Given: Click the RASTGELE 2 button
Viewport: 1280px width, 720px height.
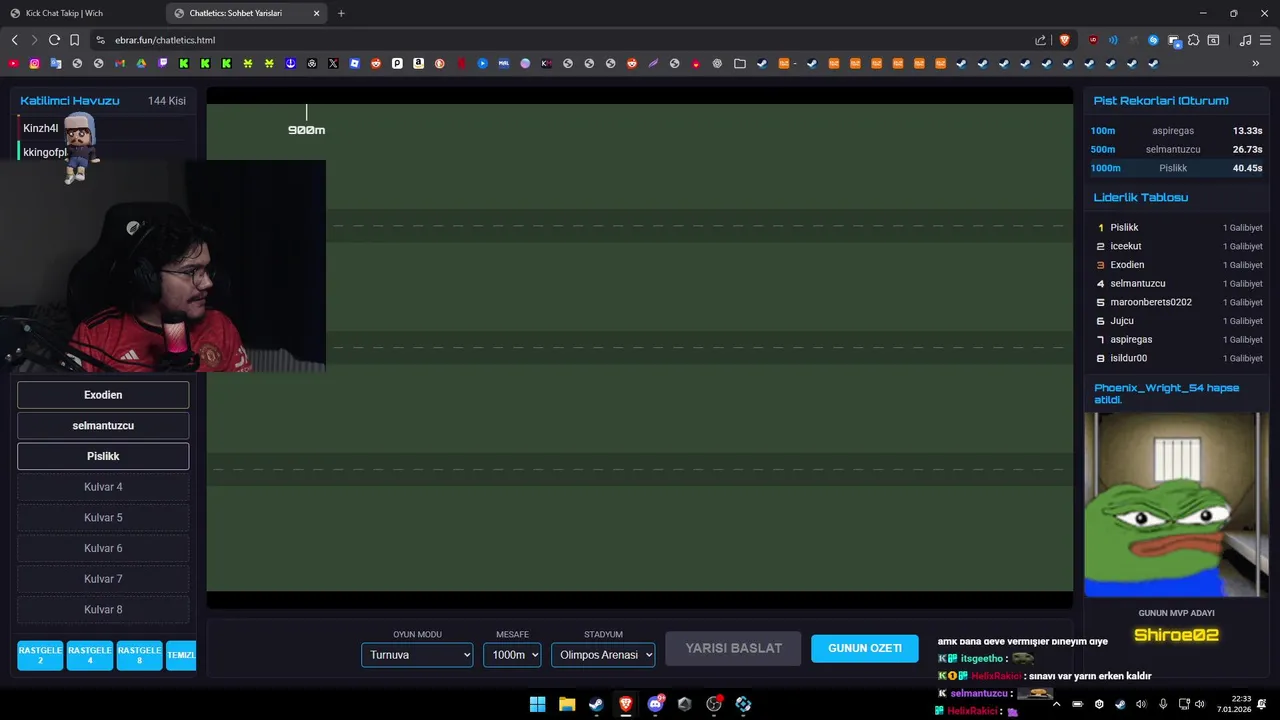Looking at the screenshot, I should point(40,655).
